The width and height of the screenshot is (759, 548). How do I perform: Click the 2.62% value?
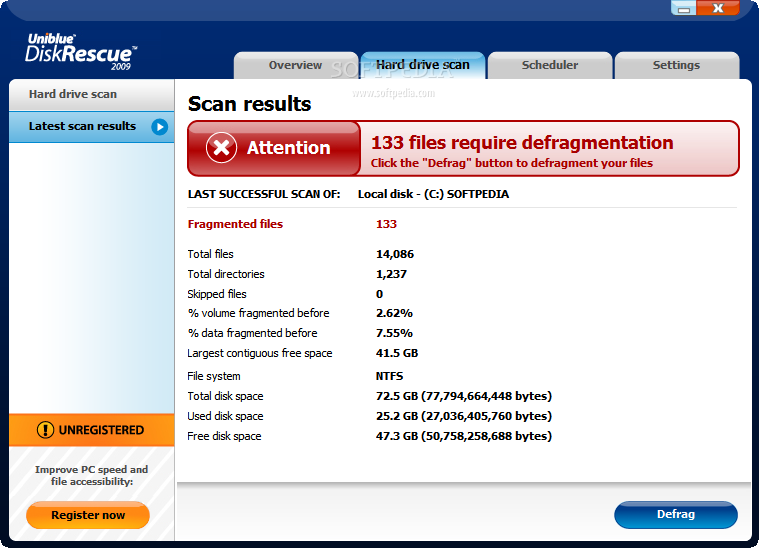click(394, 313)
